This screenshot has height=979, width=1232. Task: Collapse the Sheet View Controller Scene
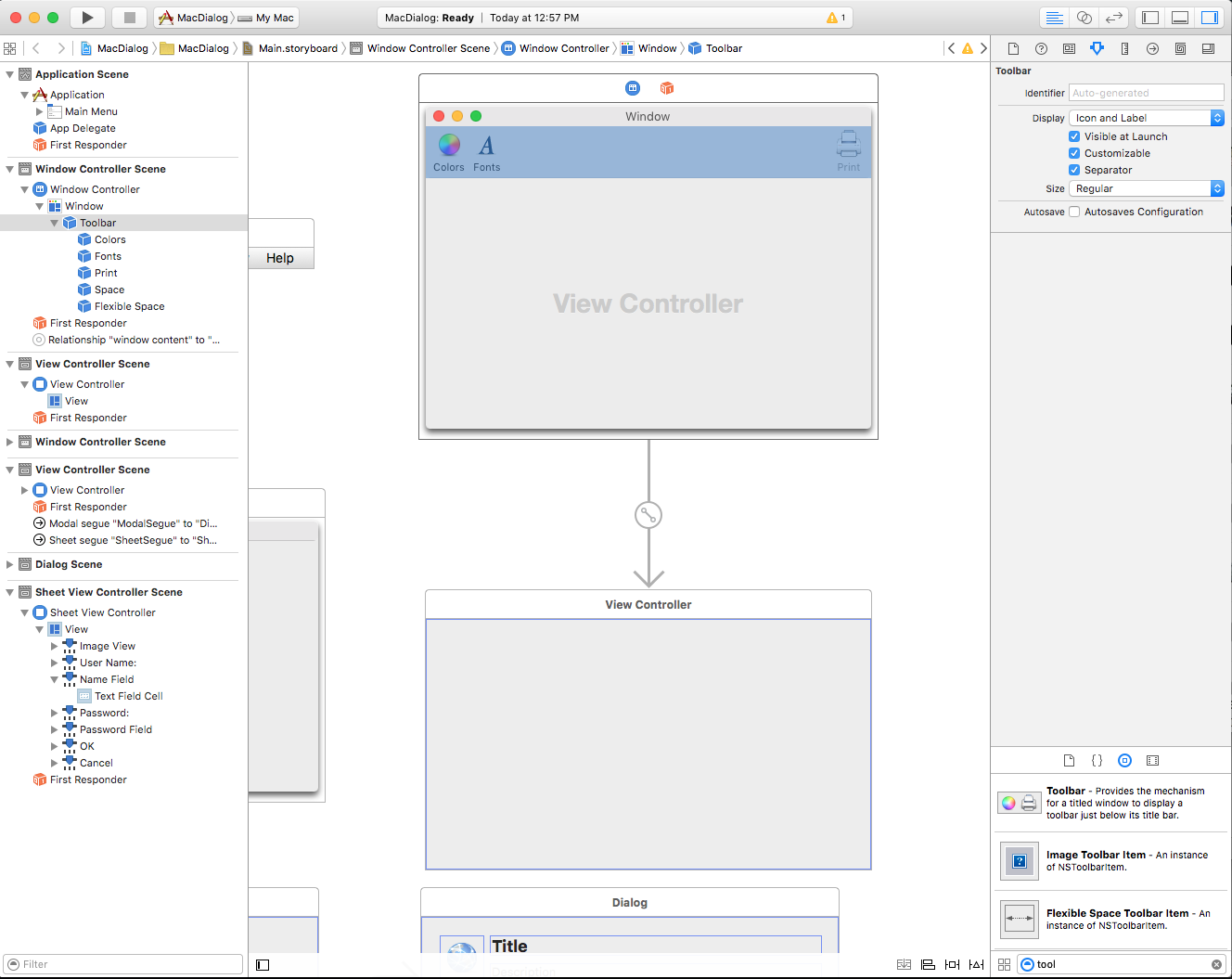pyautogui.click(x=9, y=592)
